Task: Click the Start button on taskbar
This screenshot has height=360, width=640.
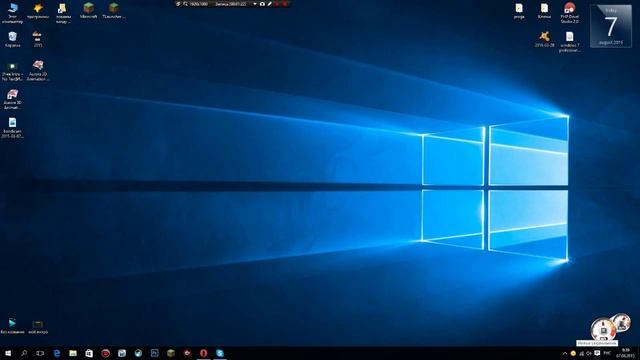Action: pos(8,353)
